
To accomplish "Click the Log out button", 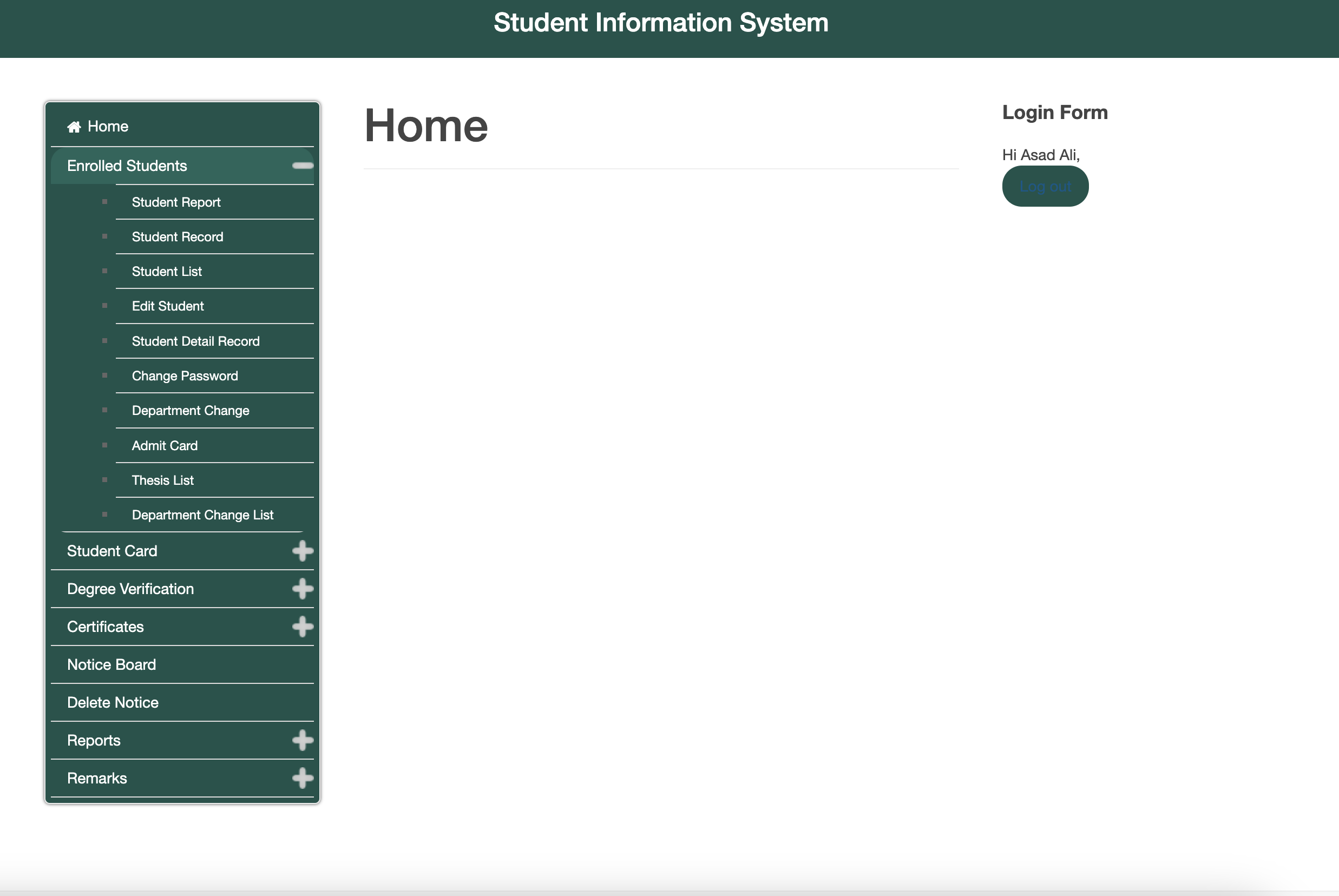I will point(1045,186).
